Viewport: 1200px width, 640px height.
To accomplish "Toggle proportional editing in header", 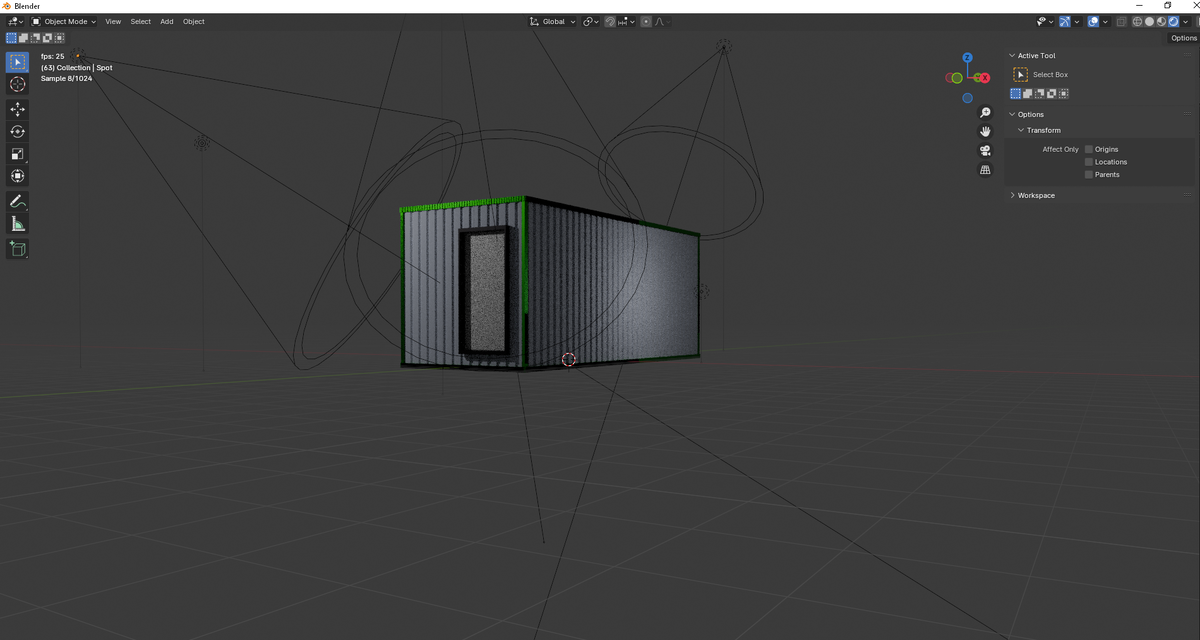I will click(x=646, y=21).
